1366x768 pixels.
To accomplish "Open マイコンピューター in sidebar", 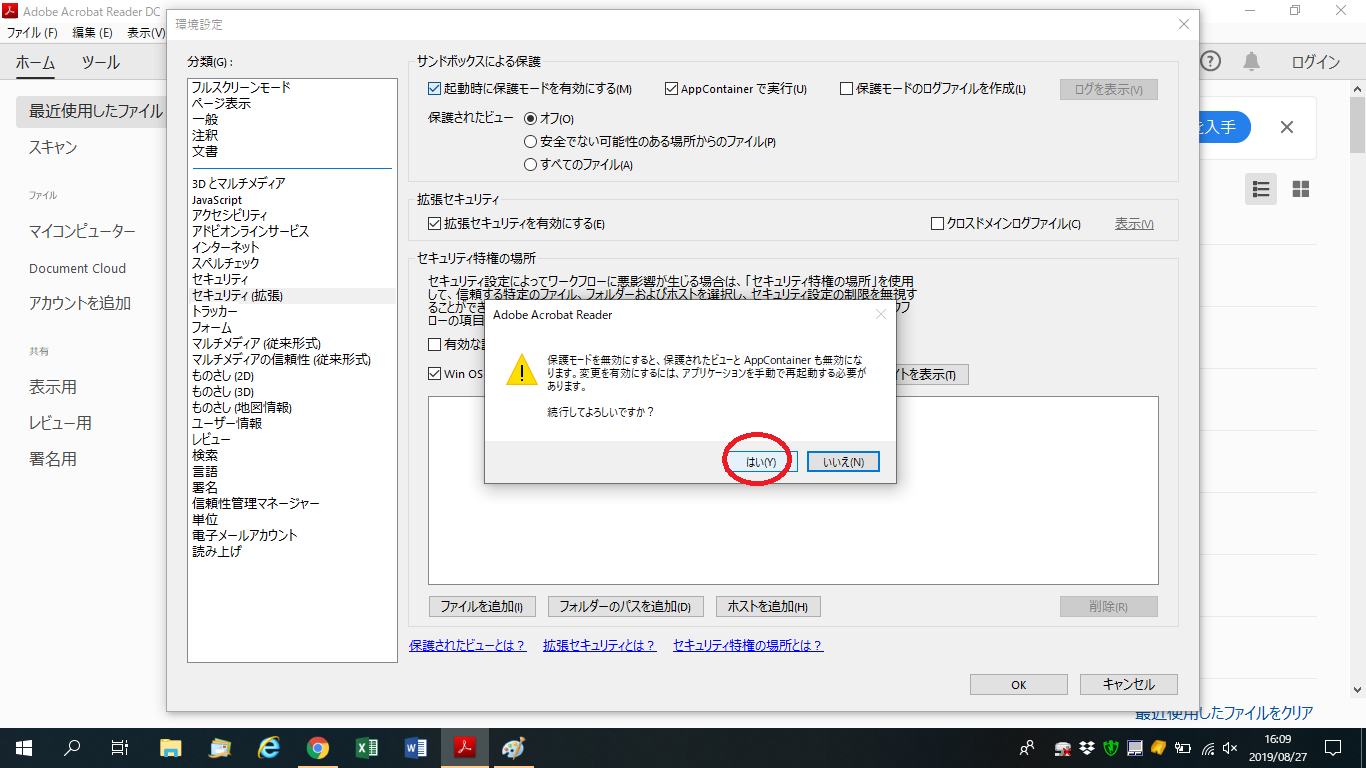I will coord(82,232).
